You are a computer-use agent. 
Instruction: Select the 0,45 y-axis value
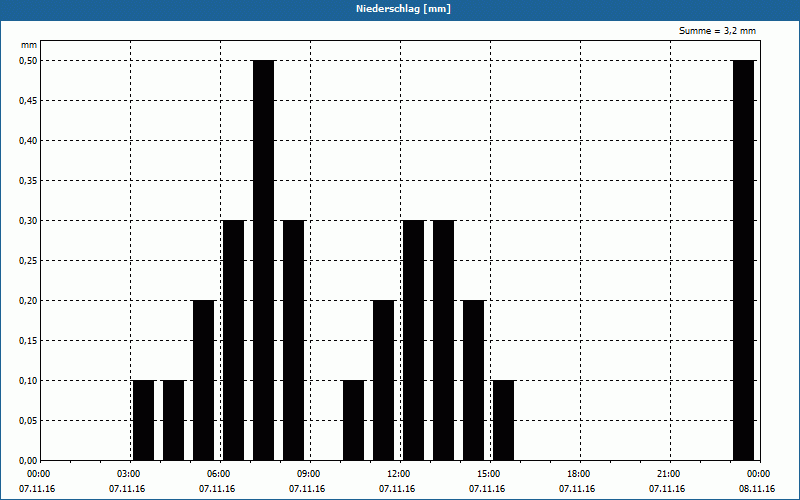pyautogui.click(x=28, y=101)
